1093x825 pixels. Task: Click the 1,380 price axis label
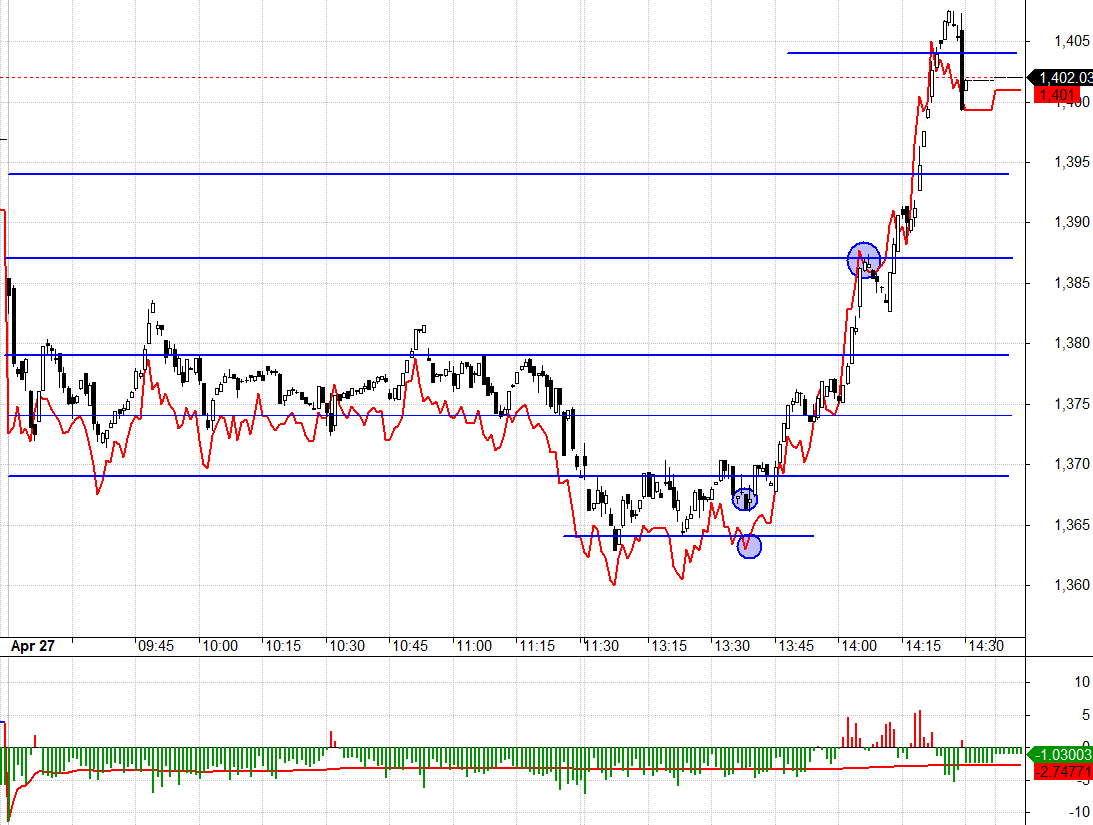1071,343
